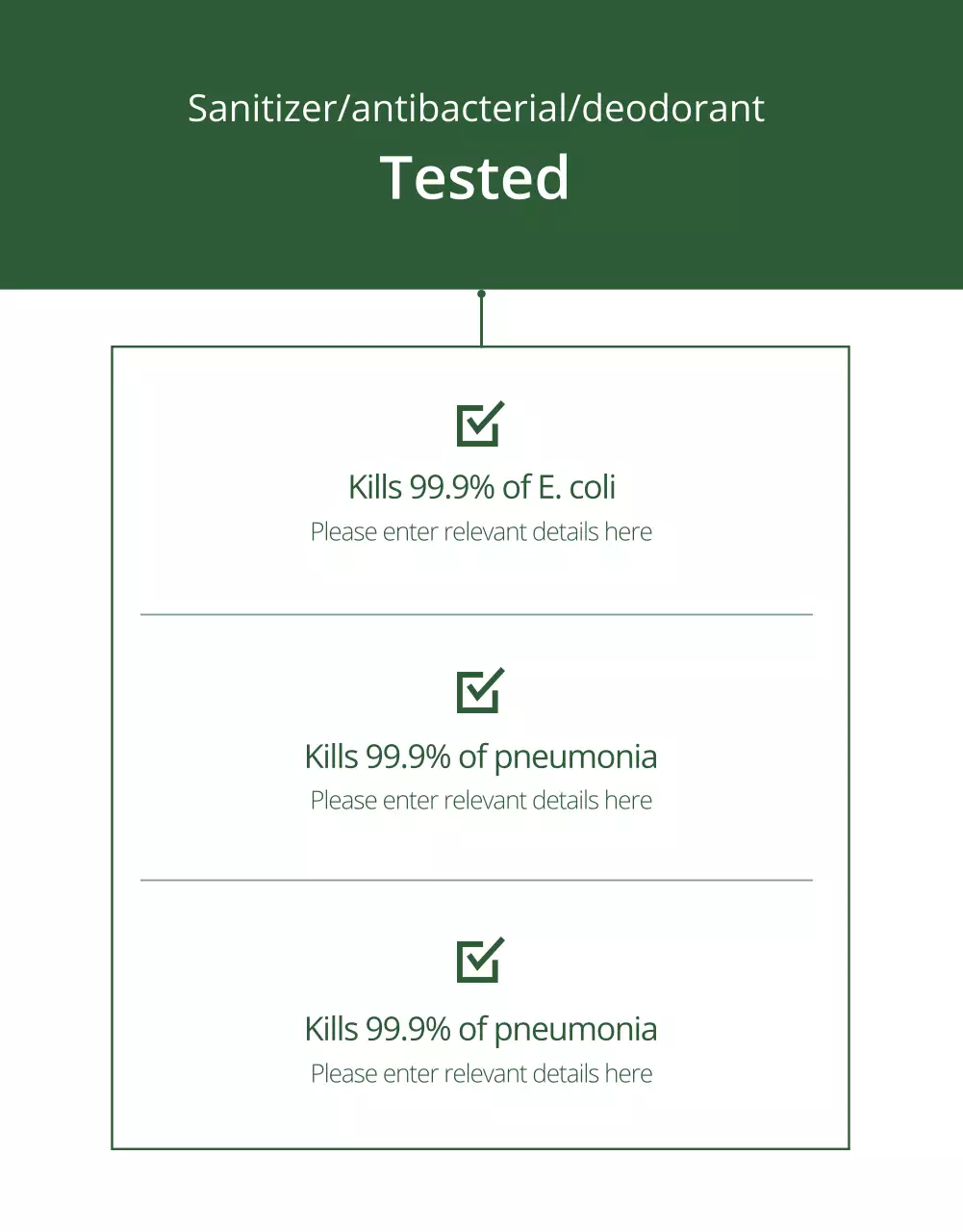Select "pneumonia" in the middle section heading
This screenshot has width=963, height=1232.
(x=575, y=757)
